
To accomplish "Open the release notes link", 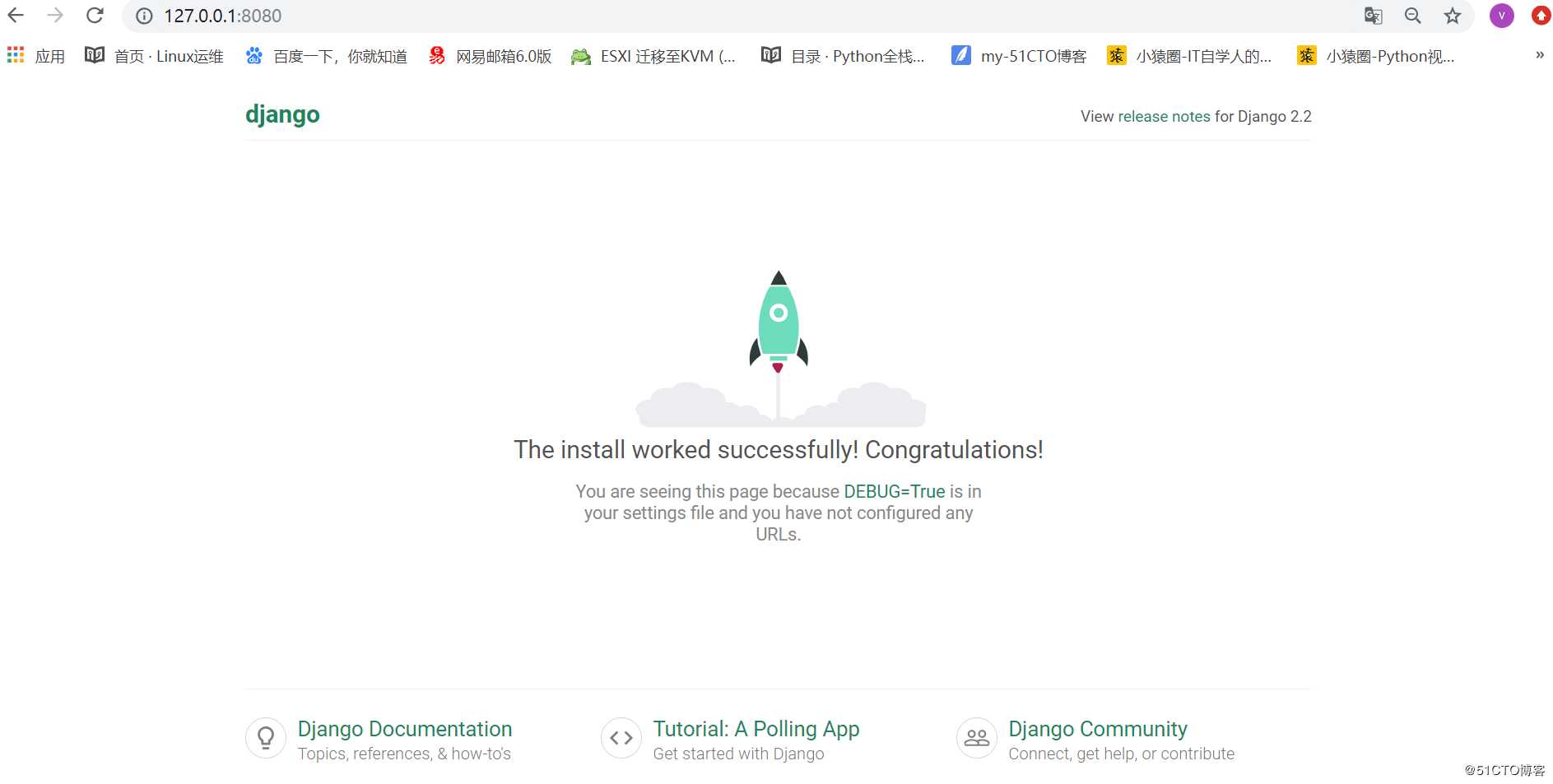I will [1164, 116].
